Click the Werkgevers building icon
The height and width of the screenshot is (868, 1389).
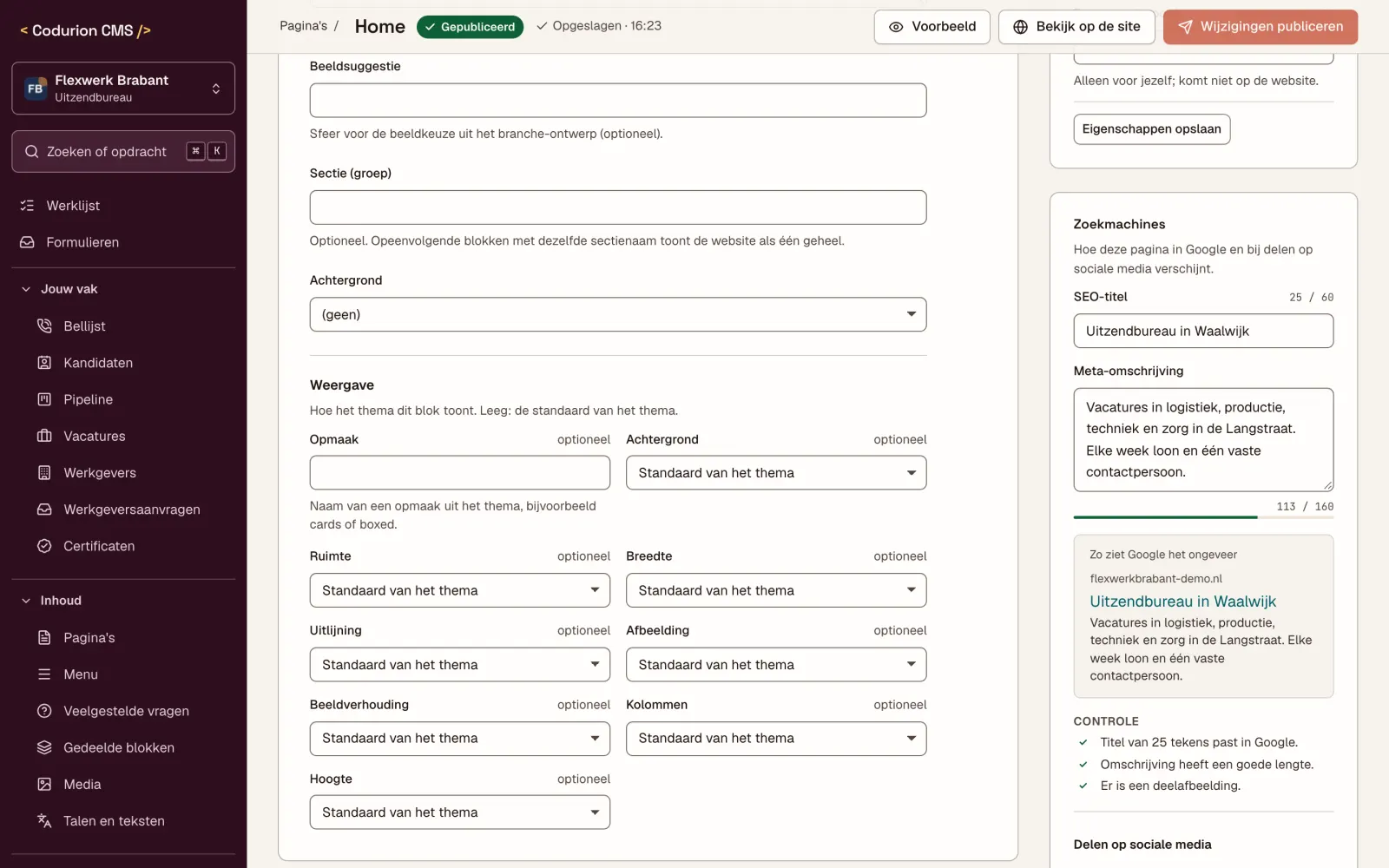click(44, 473)
